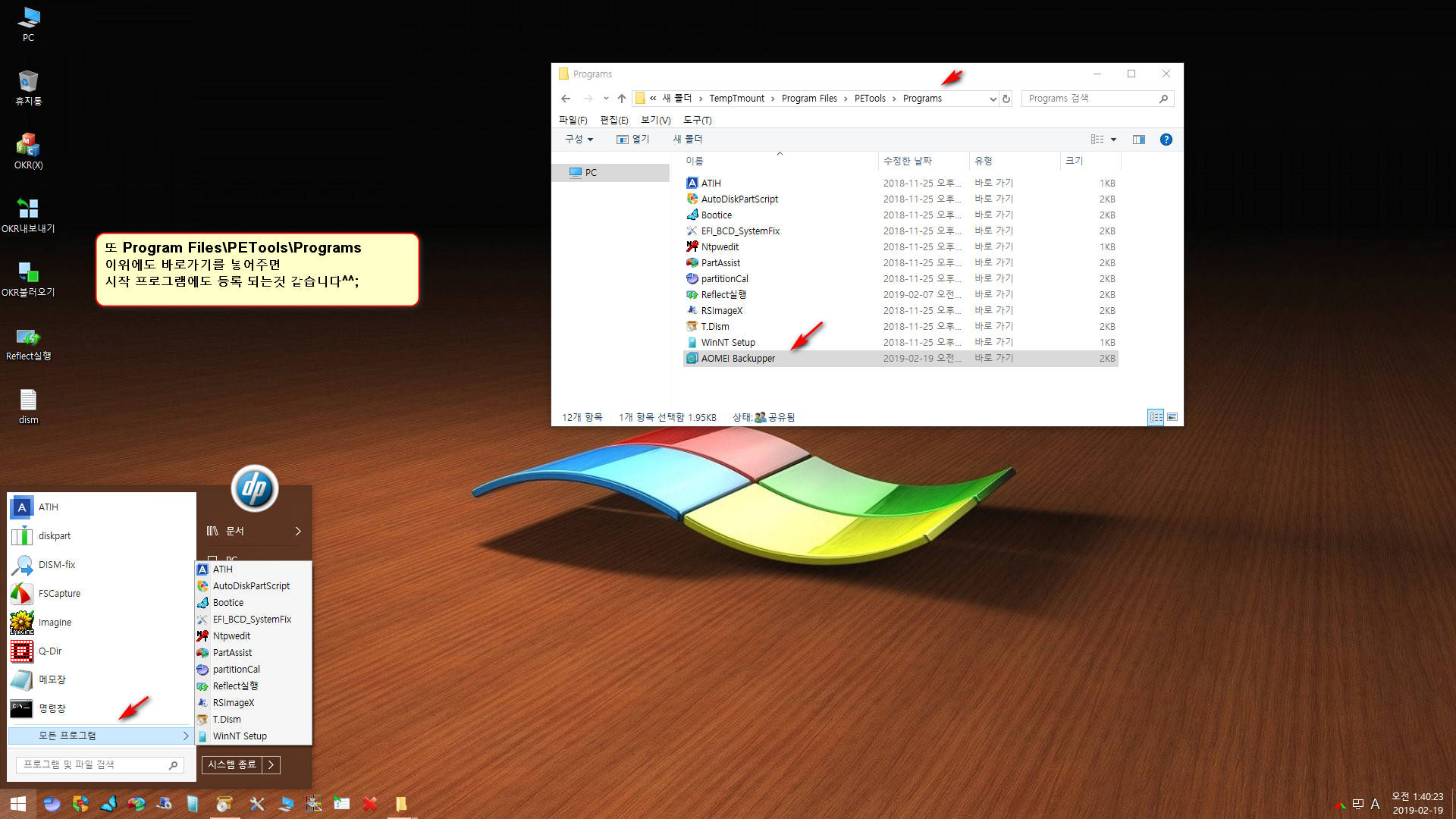Open the blue butterfly Bootice taskbar icon
Viewport: 1456px width, 819px height.
click(108, 804)
